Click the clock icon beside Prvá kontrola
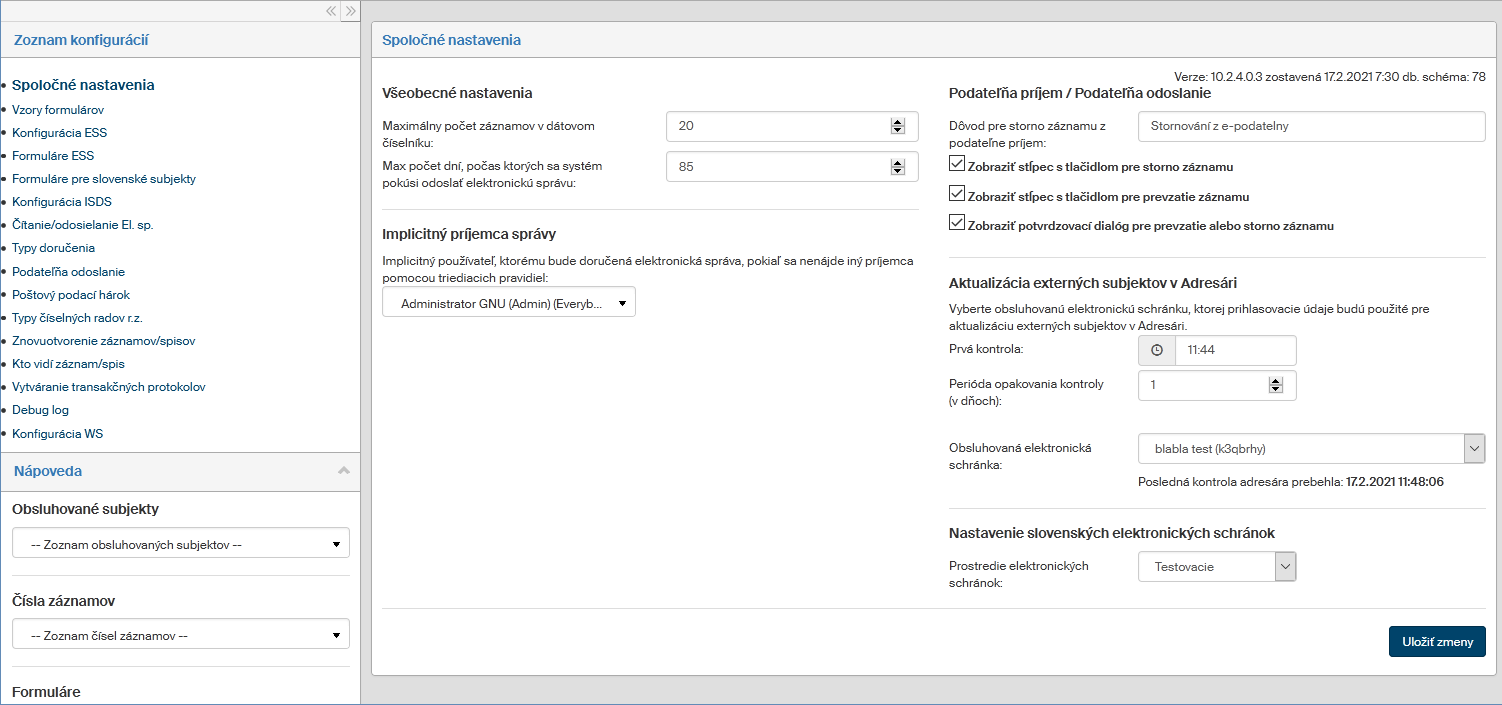 tap(1157, 350)
